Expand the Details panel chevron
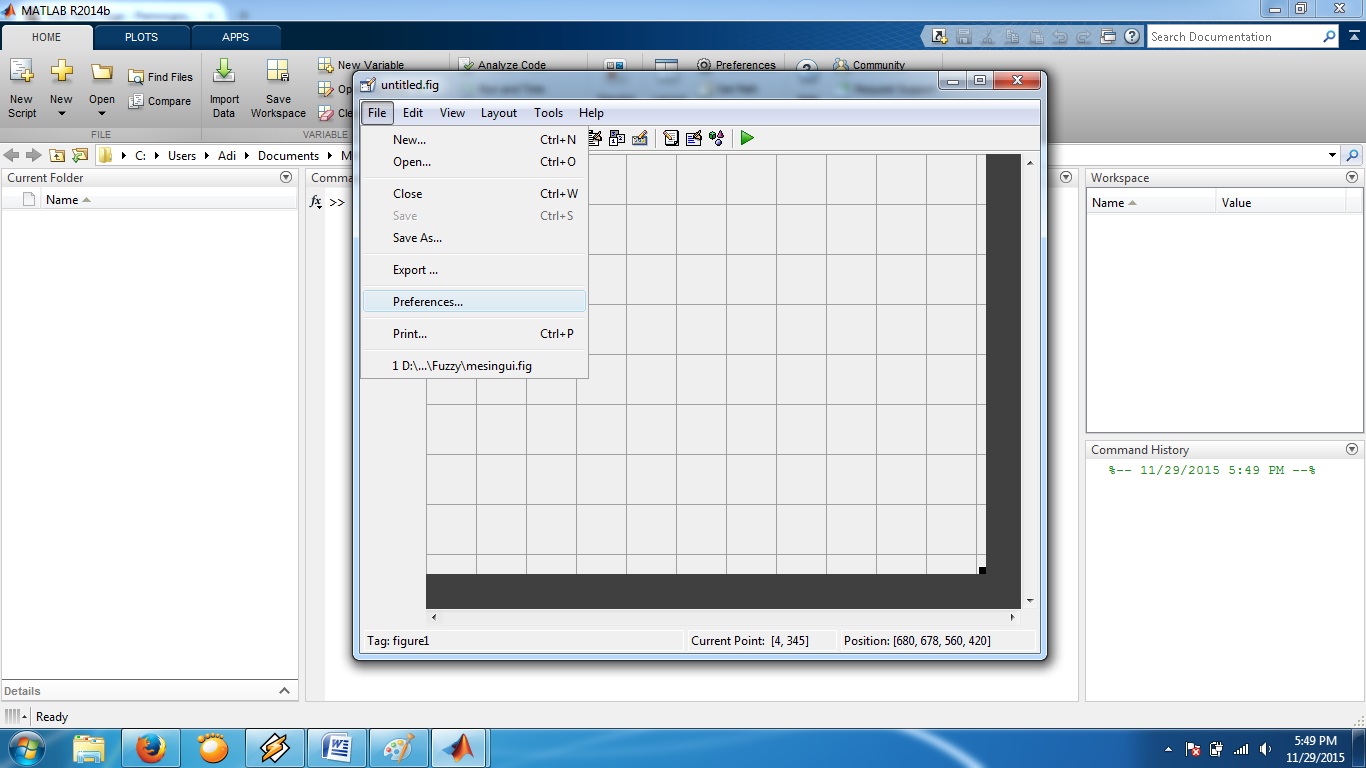The image size is (1366, 768). click(284, 691)
